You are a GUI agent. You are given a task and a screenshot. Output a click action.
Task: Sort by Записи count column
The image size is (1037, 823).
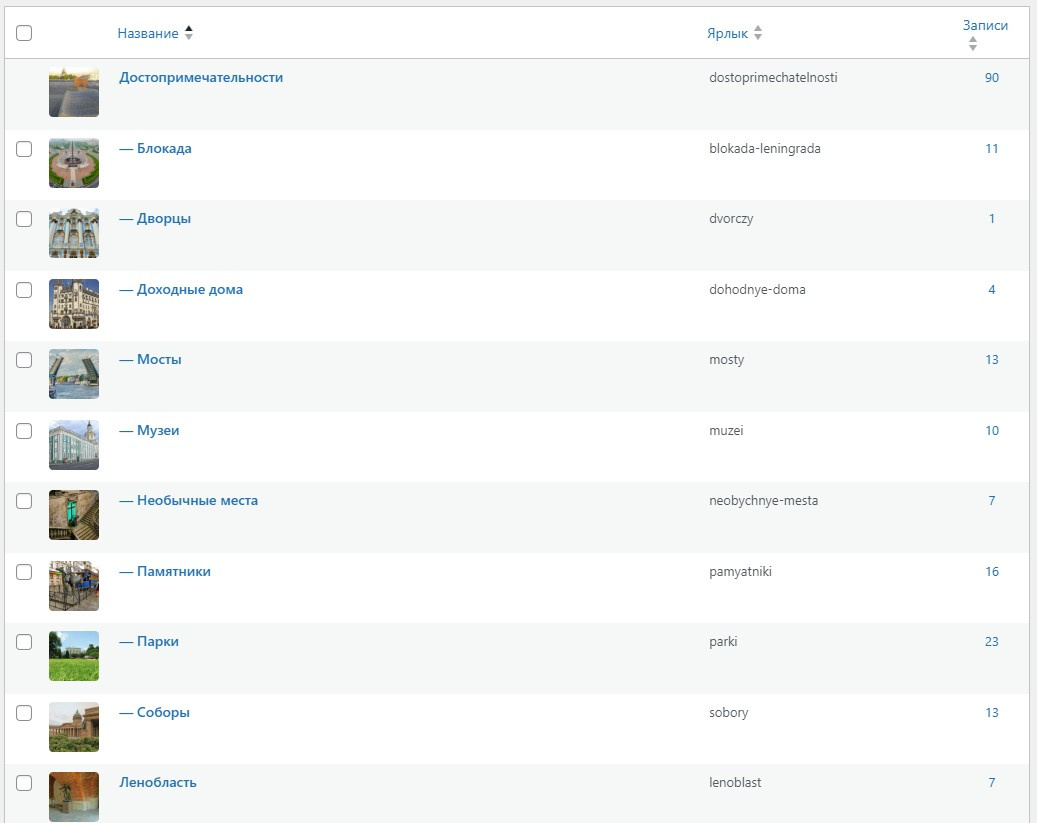(985, 26)
